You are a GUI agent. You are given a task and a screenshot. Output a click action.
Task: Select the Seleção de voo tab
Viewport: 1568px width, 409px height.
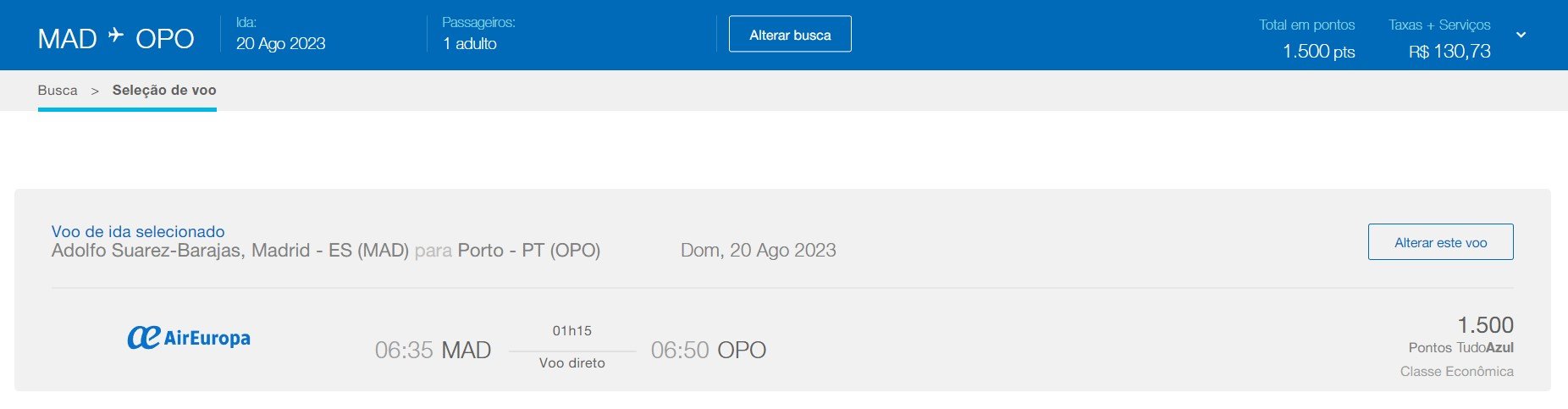coord(164,91)
